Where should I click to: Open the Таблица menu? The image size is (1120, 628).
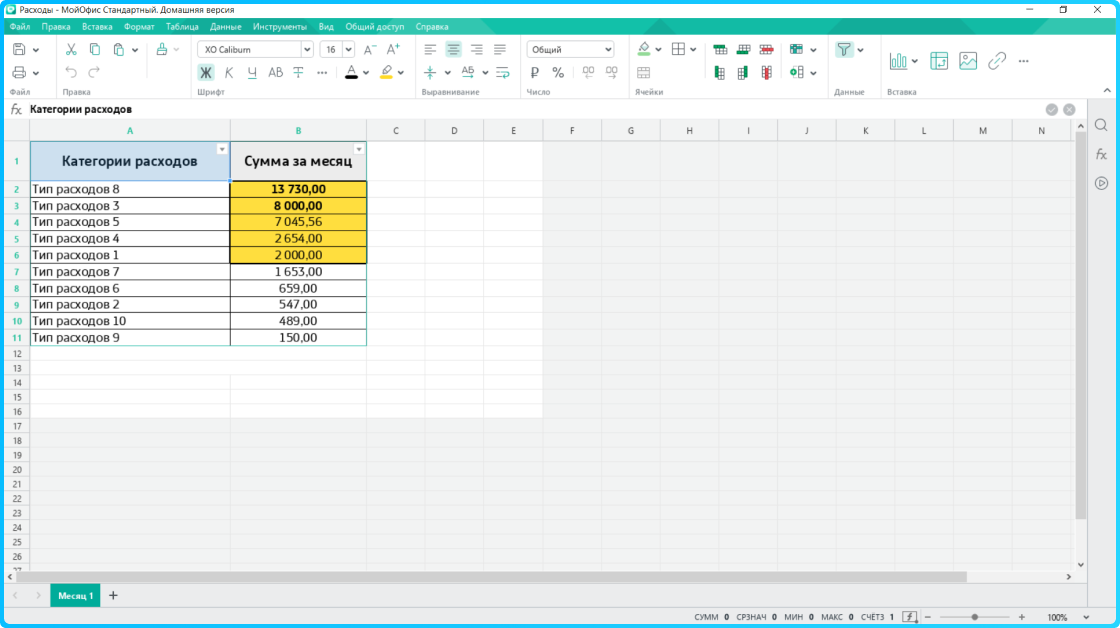182,26
